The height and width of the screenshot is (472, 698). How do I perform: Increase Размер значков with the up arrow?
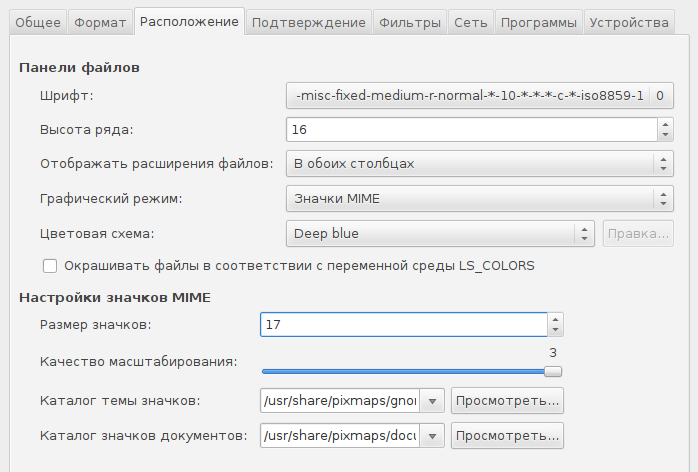tap(556, 319)
